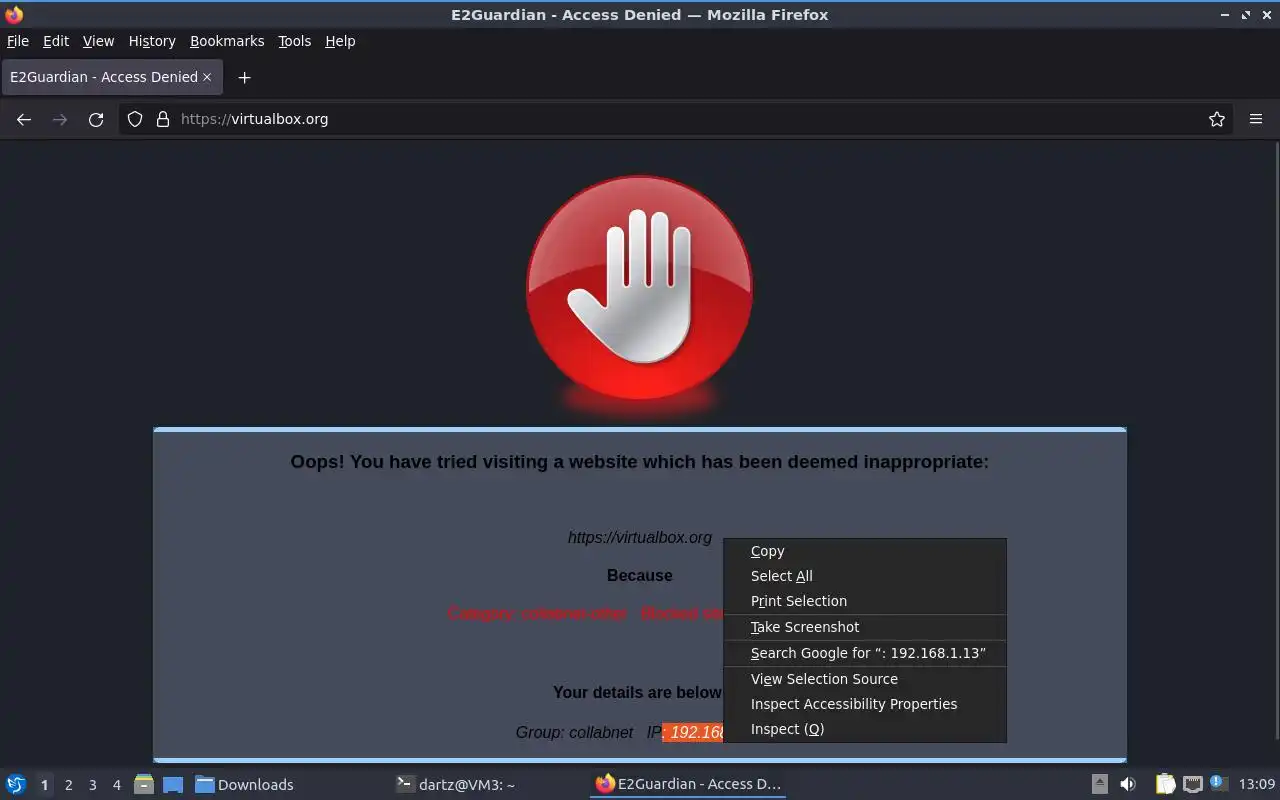Open the Bookmarks menu
The width and height of the screenshot is (1280, 800).
pyautogui.click(x=227, y=41)
